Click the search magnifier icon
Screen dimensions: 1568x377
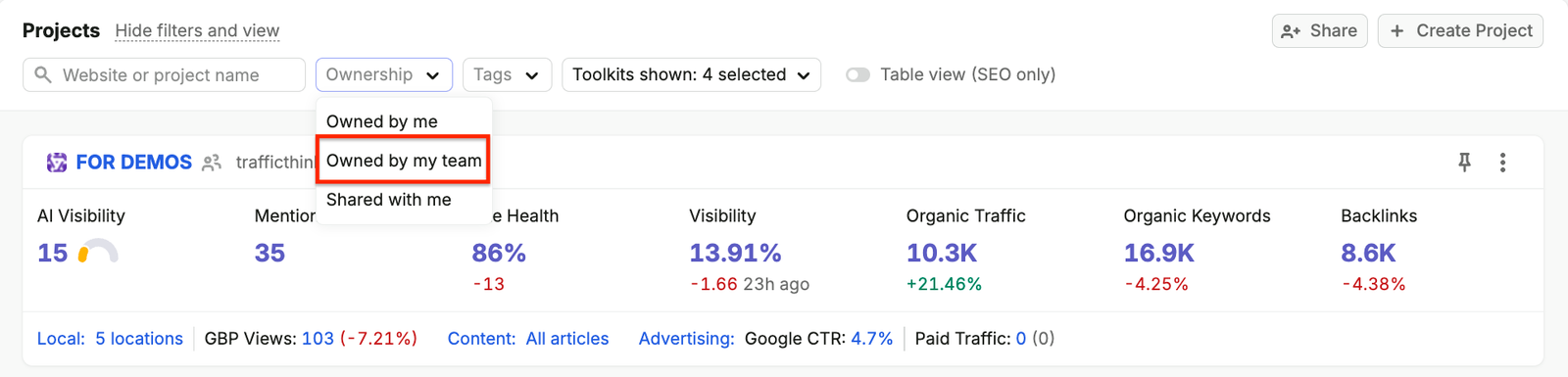pos(43,74)
